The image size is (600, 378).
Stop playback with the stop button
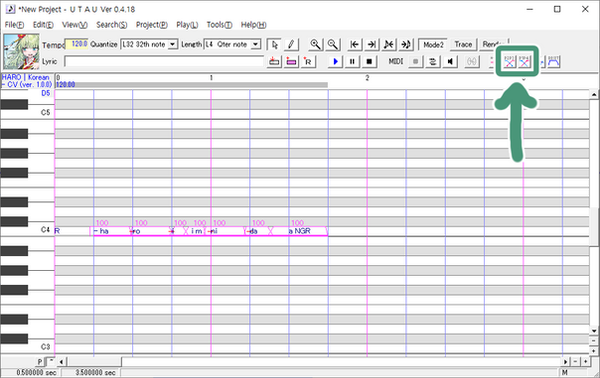[x=369, y=62]
